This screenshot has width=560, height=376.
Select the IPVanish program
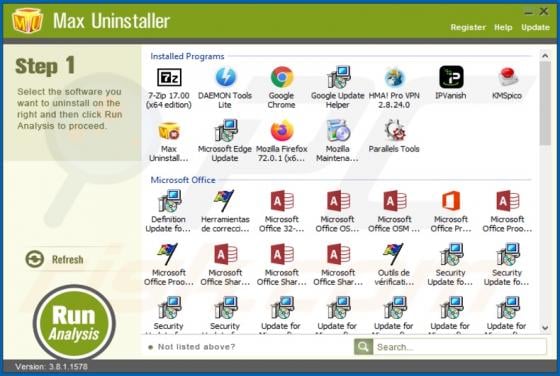[451, 77]
